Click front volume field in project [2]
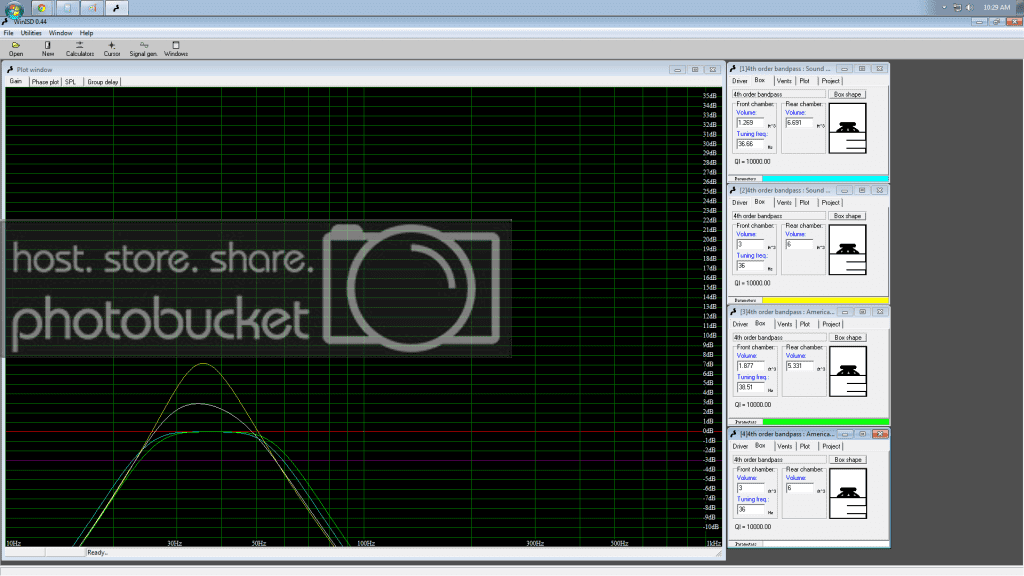 750,244
